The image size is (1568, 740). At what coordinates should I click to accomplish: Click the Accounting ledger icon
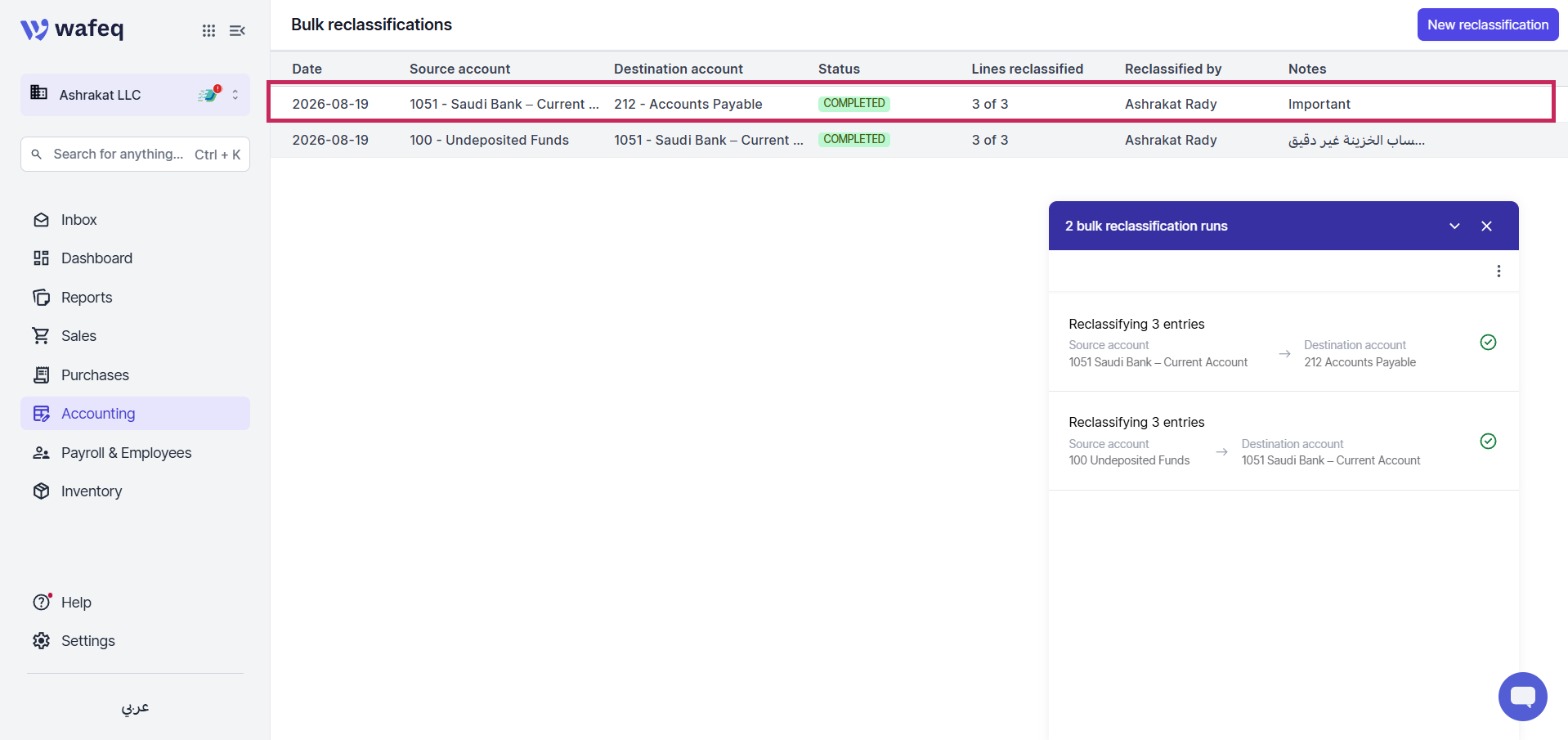pos(41,414)
